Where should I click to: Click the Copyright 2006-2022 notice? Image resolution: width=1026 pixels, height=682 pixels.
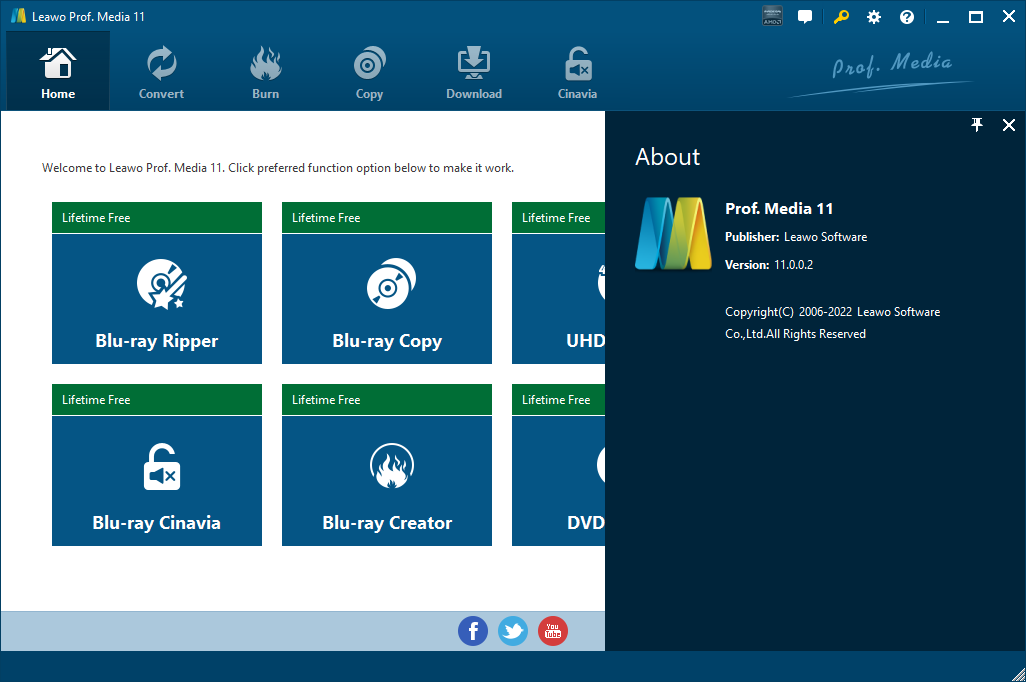(832, 323)
